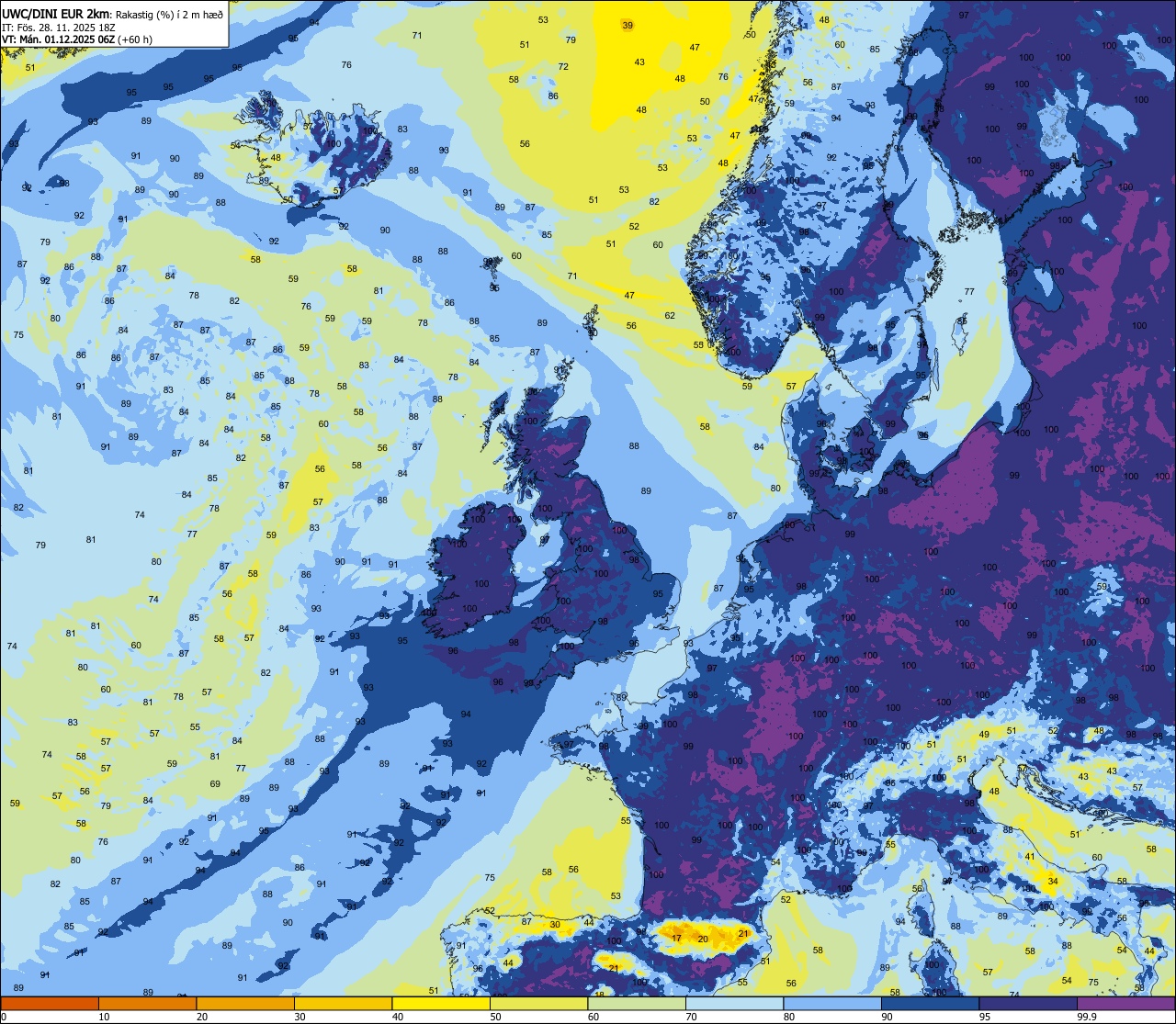Click the dark orange 0–10 legend segment

point(50,1003)
